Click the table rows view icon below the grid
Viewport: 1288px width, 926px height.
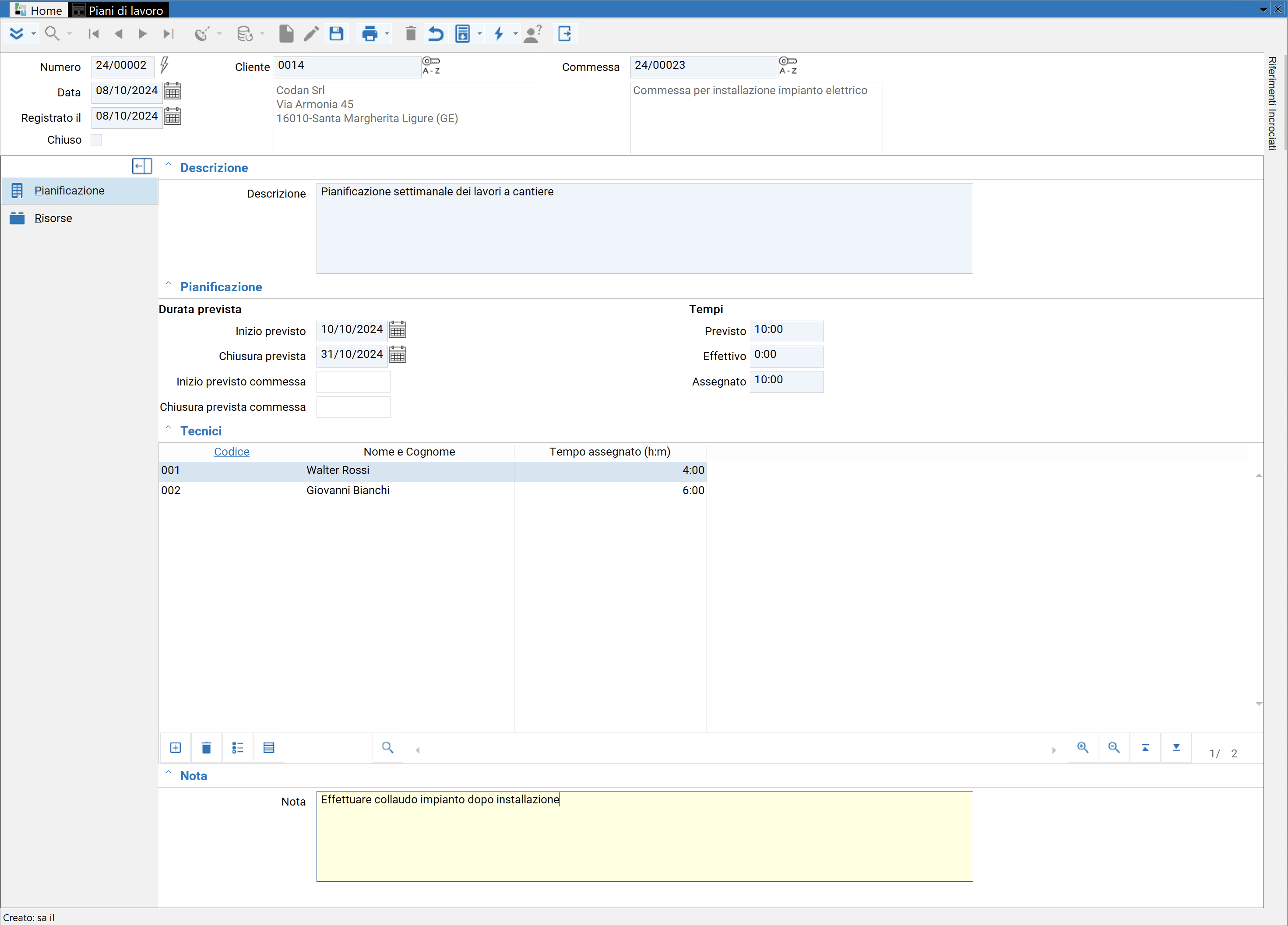tap(269, 748)
